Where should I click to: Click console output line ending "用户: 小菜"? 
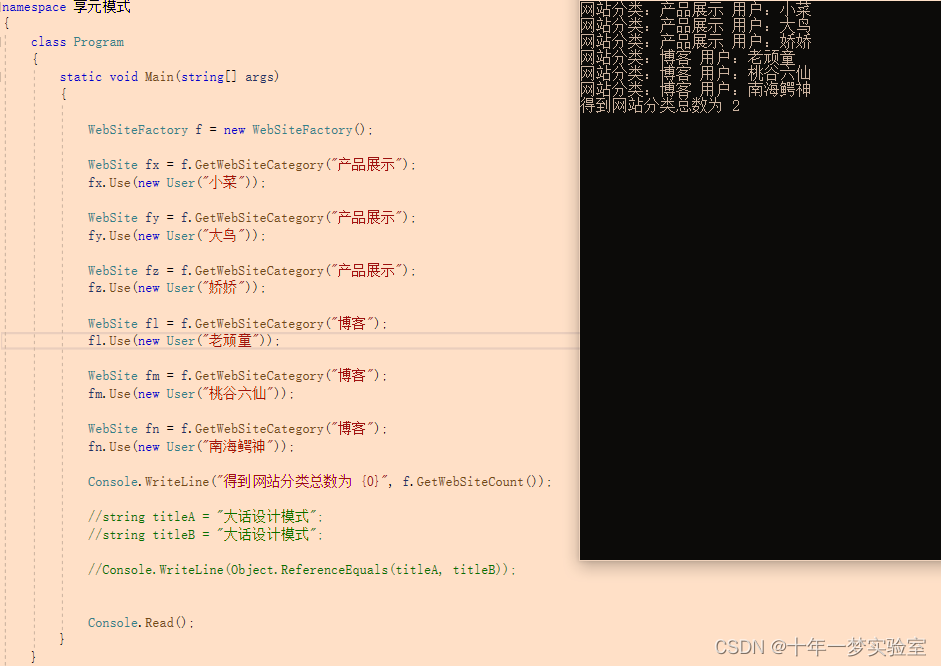(696, 9)
